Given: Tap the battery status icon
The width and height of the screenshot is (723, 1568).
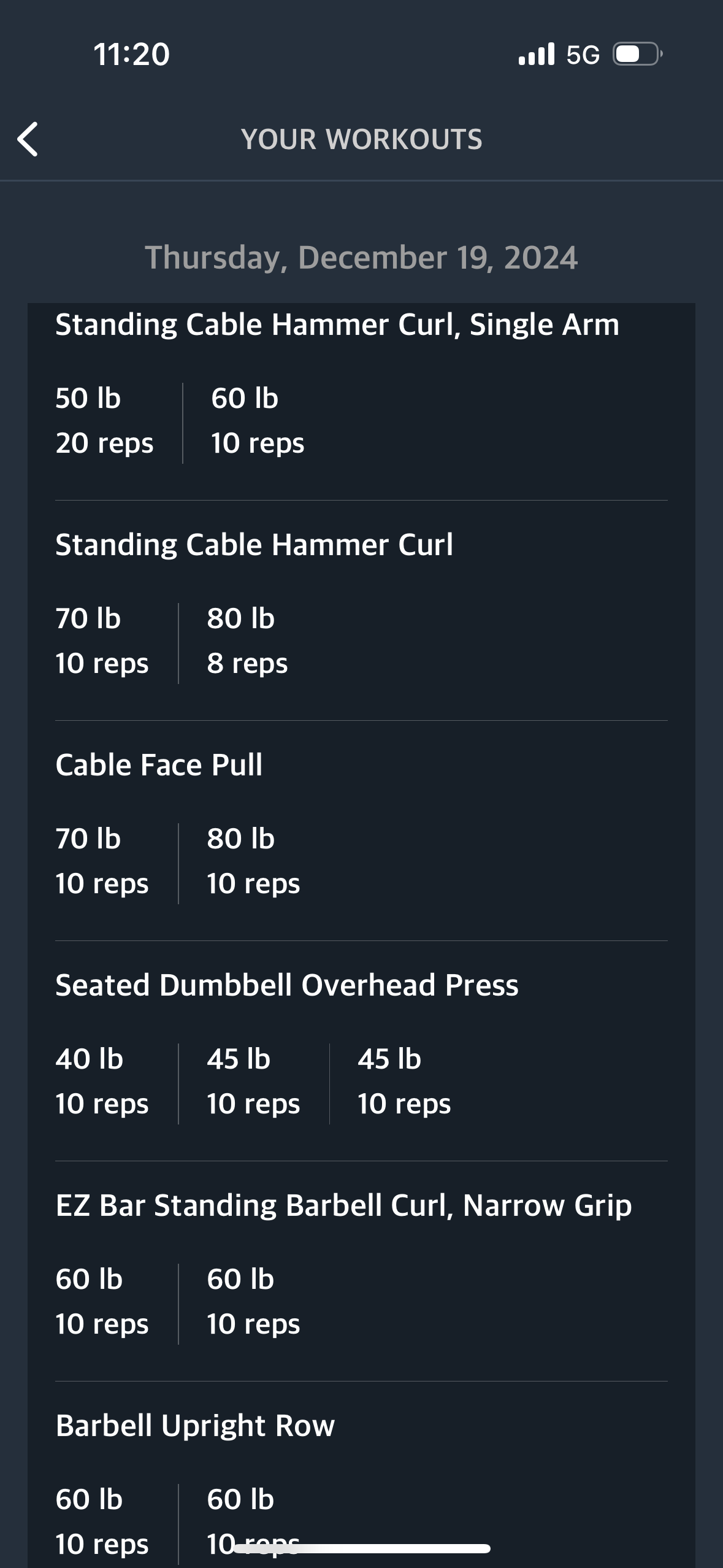Looking at the screenshot, I should click(x=637, y=55).
